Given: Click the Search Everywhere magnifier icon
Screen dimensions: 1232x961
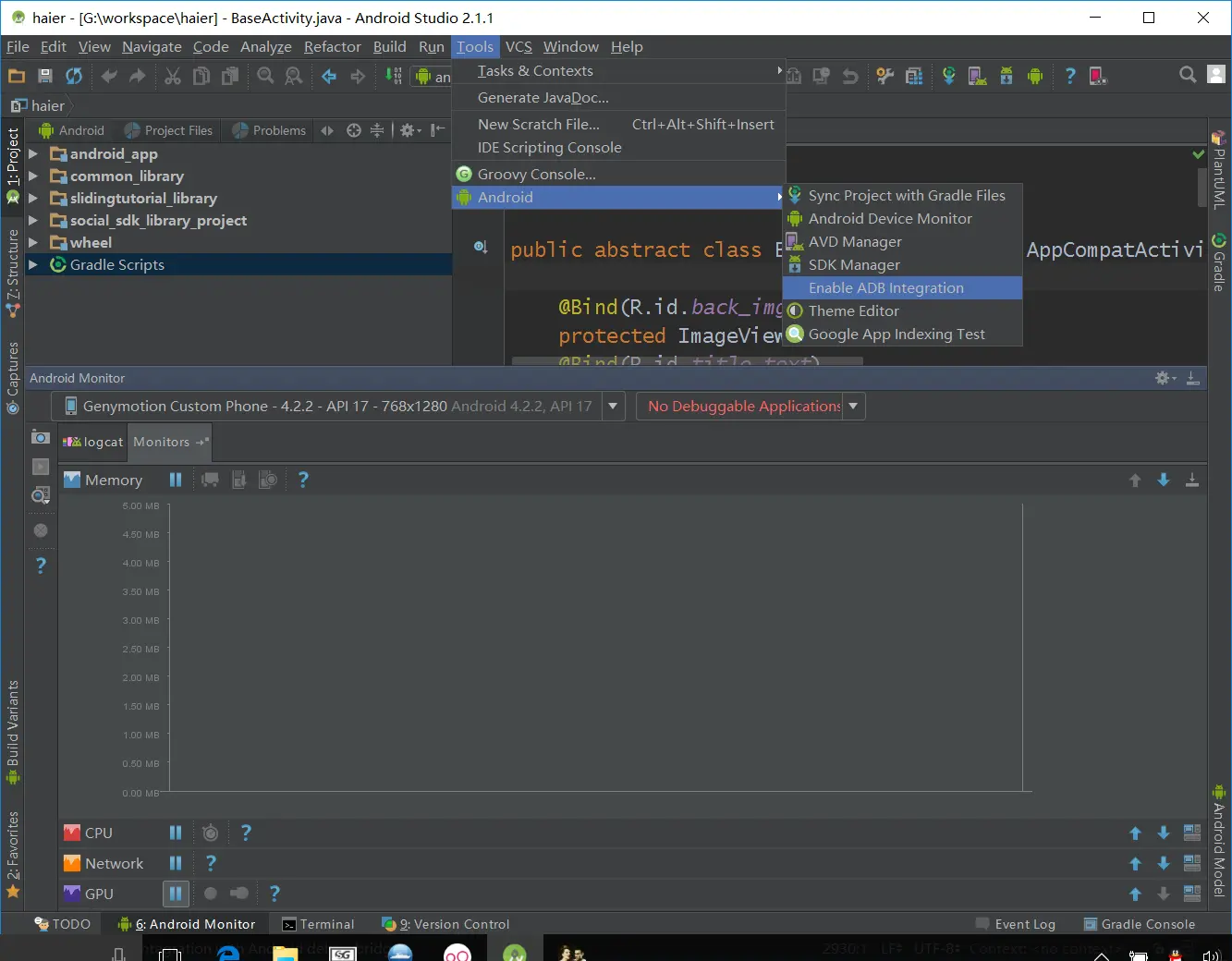Looking at the screenshot, I should click(1188, 76).
